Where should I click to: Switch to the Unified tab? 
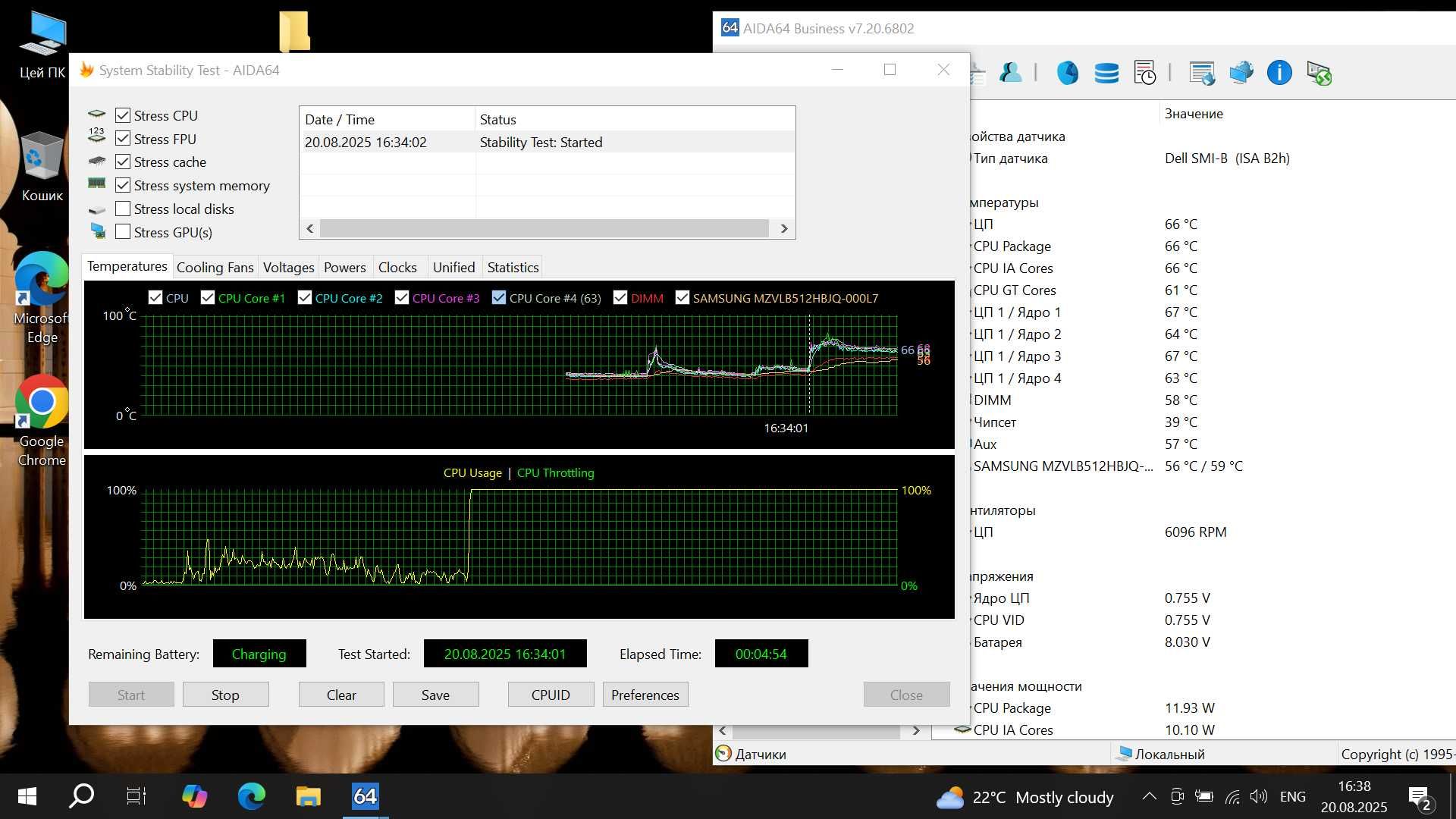coord(453,268)
